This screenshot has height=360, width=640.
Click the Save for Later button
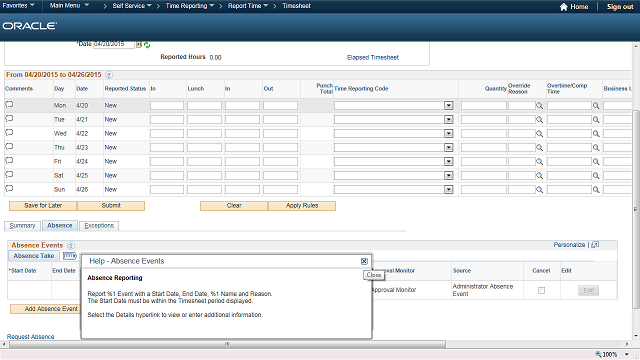pyautogui.click(x=43, y=206)
